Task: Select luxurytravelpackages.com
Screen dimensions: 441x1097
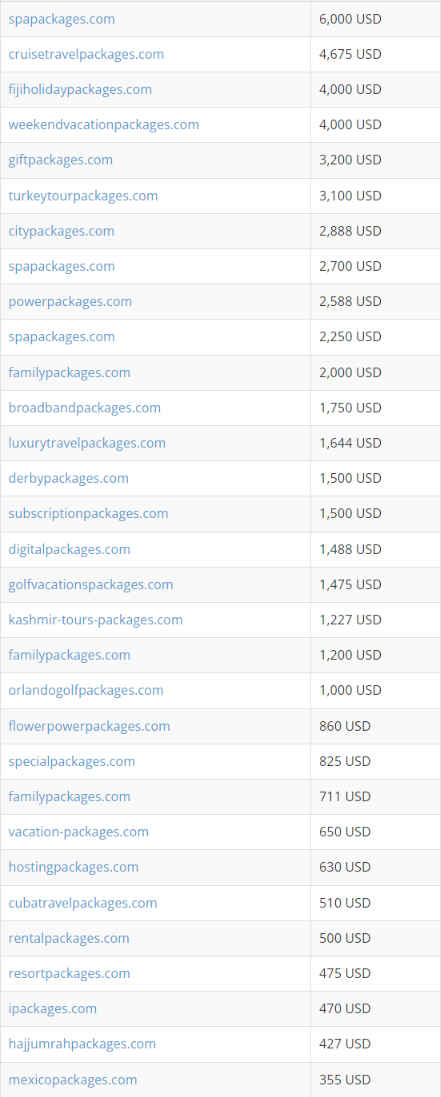Action: (x=87, y=443)
